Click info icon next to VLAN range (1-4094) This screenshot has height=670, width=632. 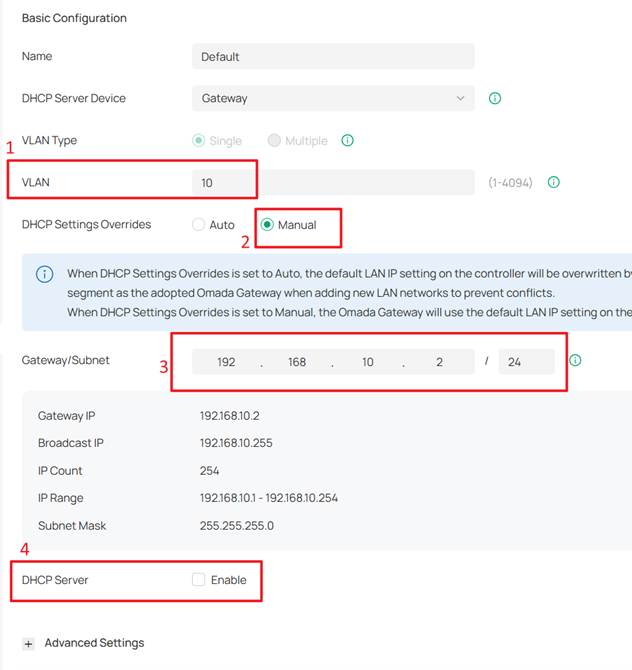[x=553, y=182]
